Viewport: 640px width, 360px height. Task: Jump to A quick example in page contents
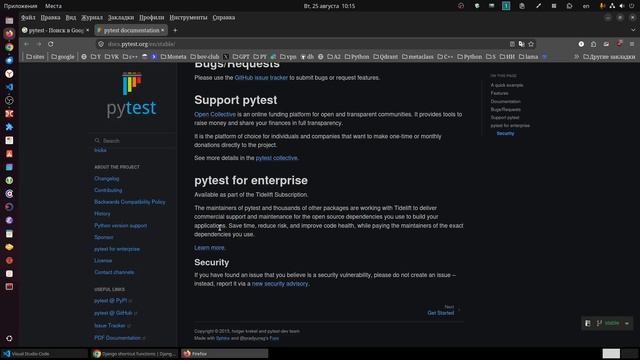tap(507, 85)
